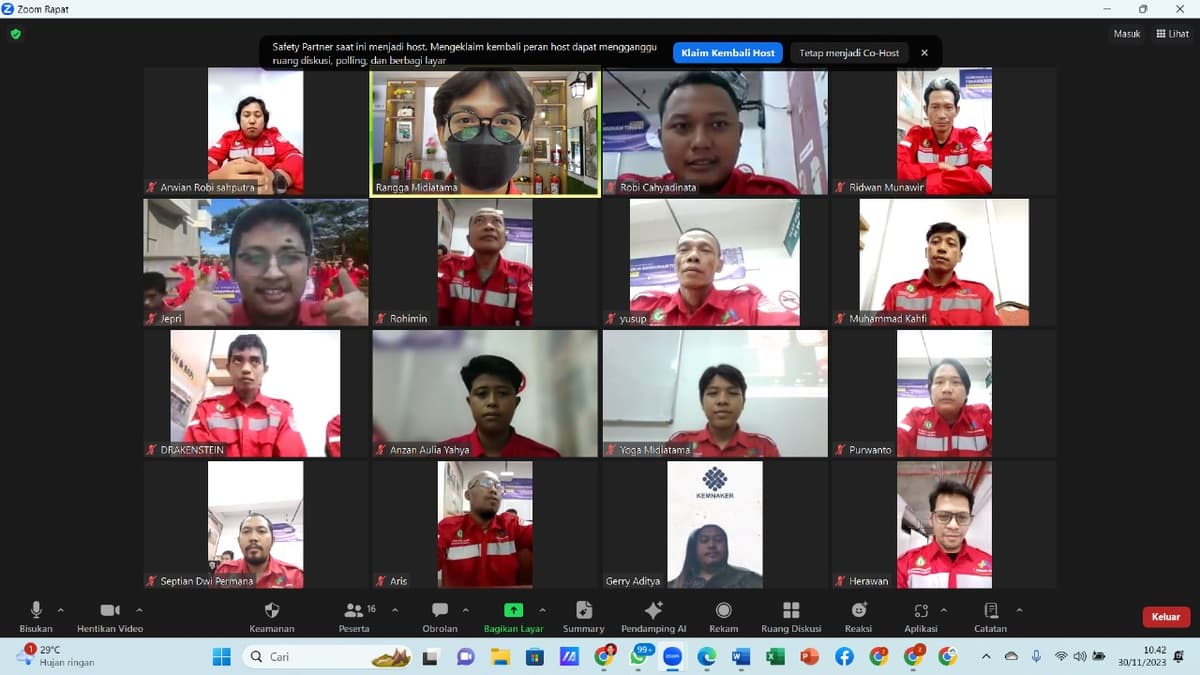Click the name label Muhammad Kahfi
This screenshot has height=675, width=1200.
point(888,319)
